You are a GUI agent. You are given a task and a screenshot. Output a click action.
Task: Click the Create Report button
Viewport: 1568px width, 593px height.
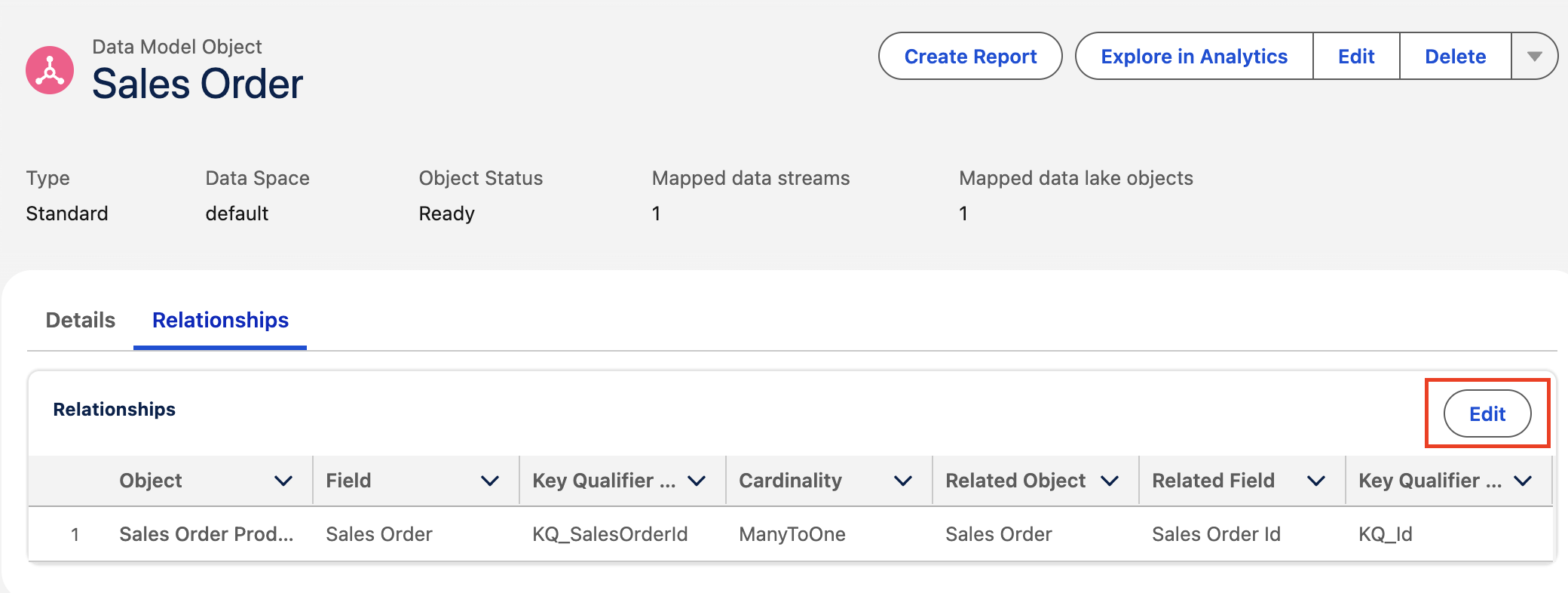tap(970, 57)
